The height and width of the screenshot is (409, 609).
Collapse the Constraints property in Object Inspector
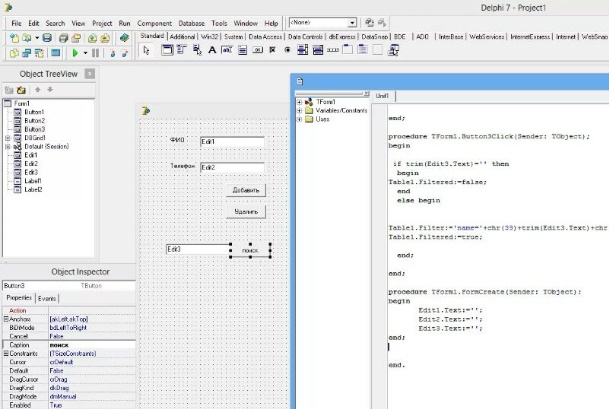tap(6, 353)
